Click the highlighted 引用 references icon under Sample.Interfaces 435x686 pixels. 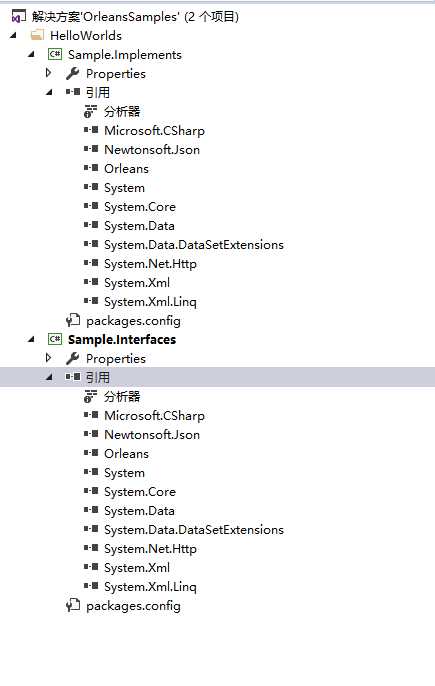tap(73, 377)
